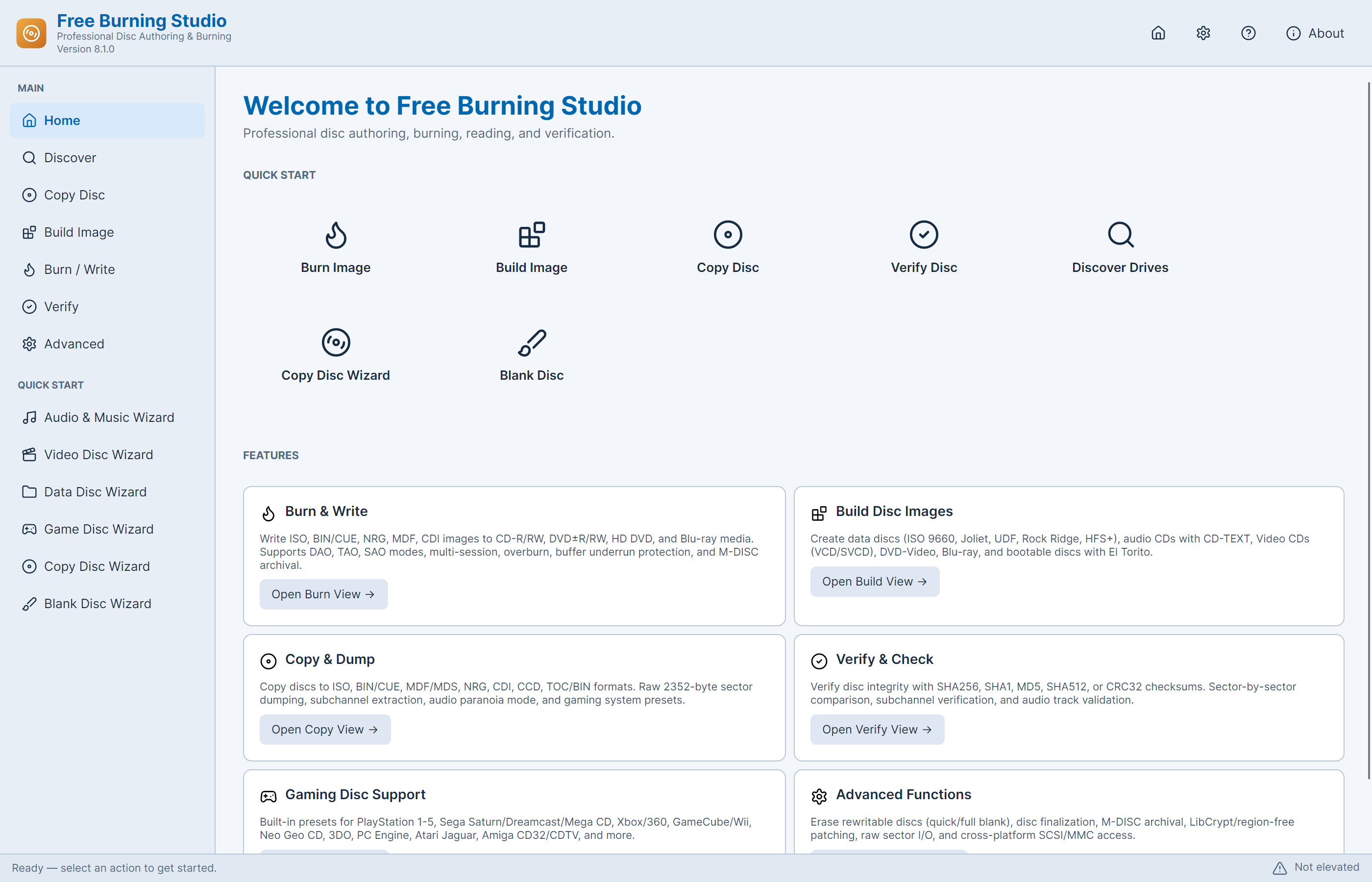Click Open Copy View button
The height and width of the screenshot is (882, 1372).
[325, 729]
